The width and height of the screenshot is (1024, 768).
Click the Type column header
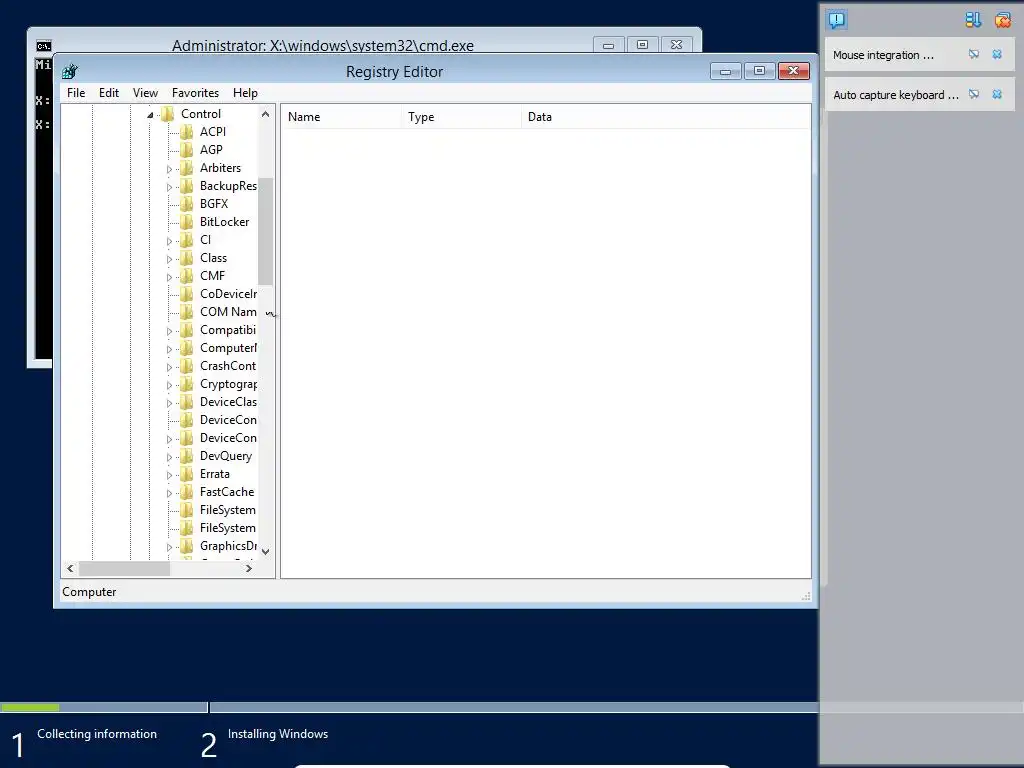[462, 117]
